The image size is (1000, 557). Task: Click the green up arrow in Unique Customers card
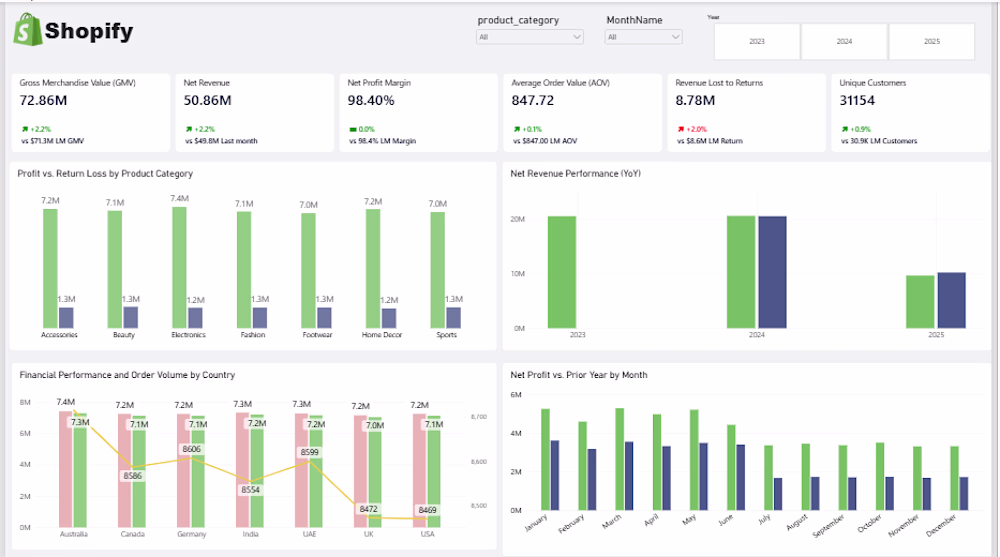coord(844,129)
